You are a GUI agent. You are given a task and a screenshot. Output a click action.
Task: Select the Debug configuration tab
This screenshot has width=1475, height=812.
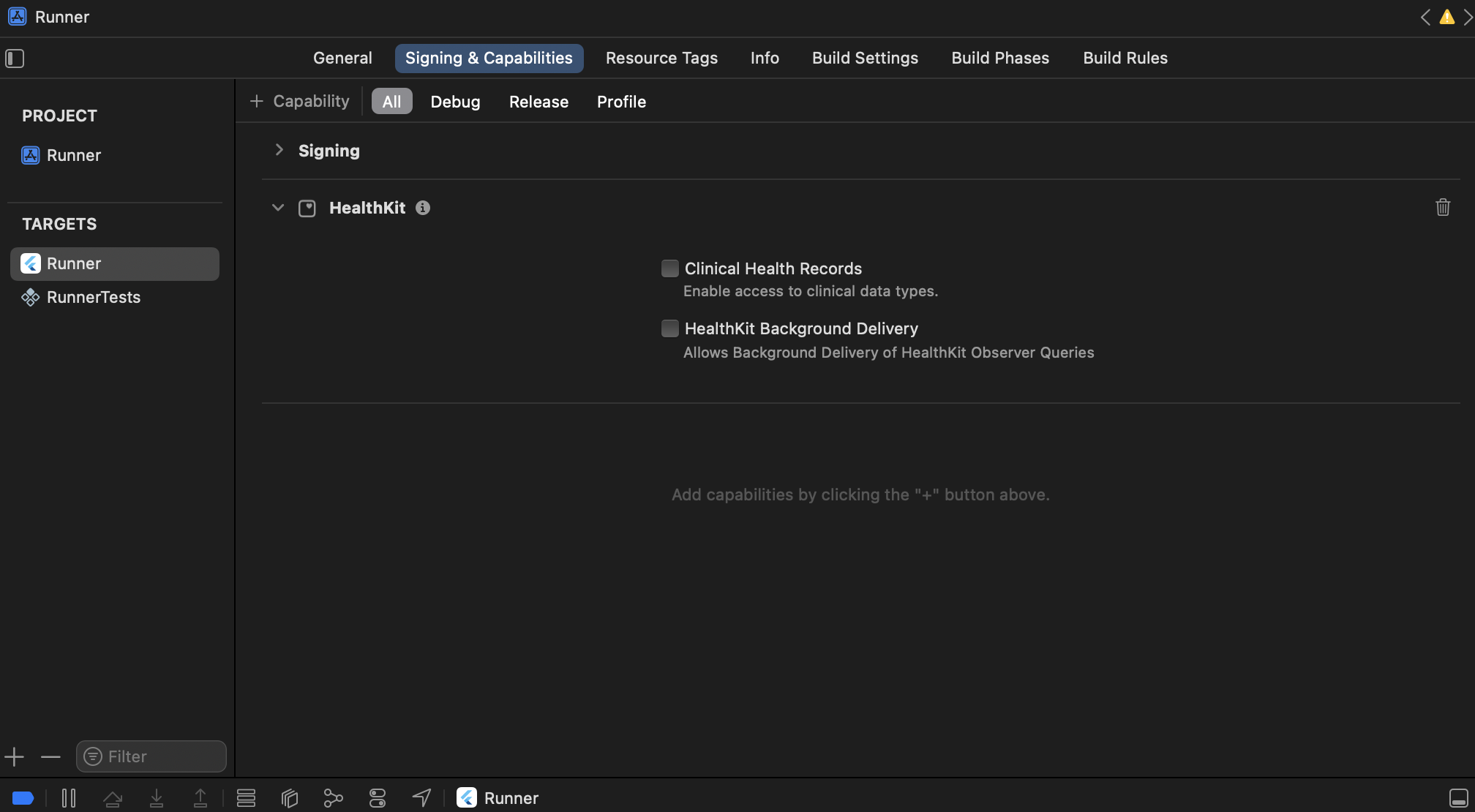coord(455,100)
